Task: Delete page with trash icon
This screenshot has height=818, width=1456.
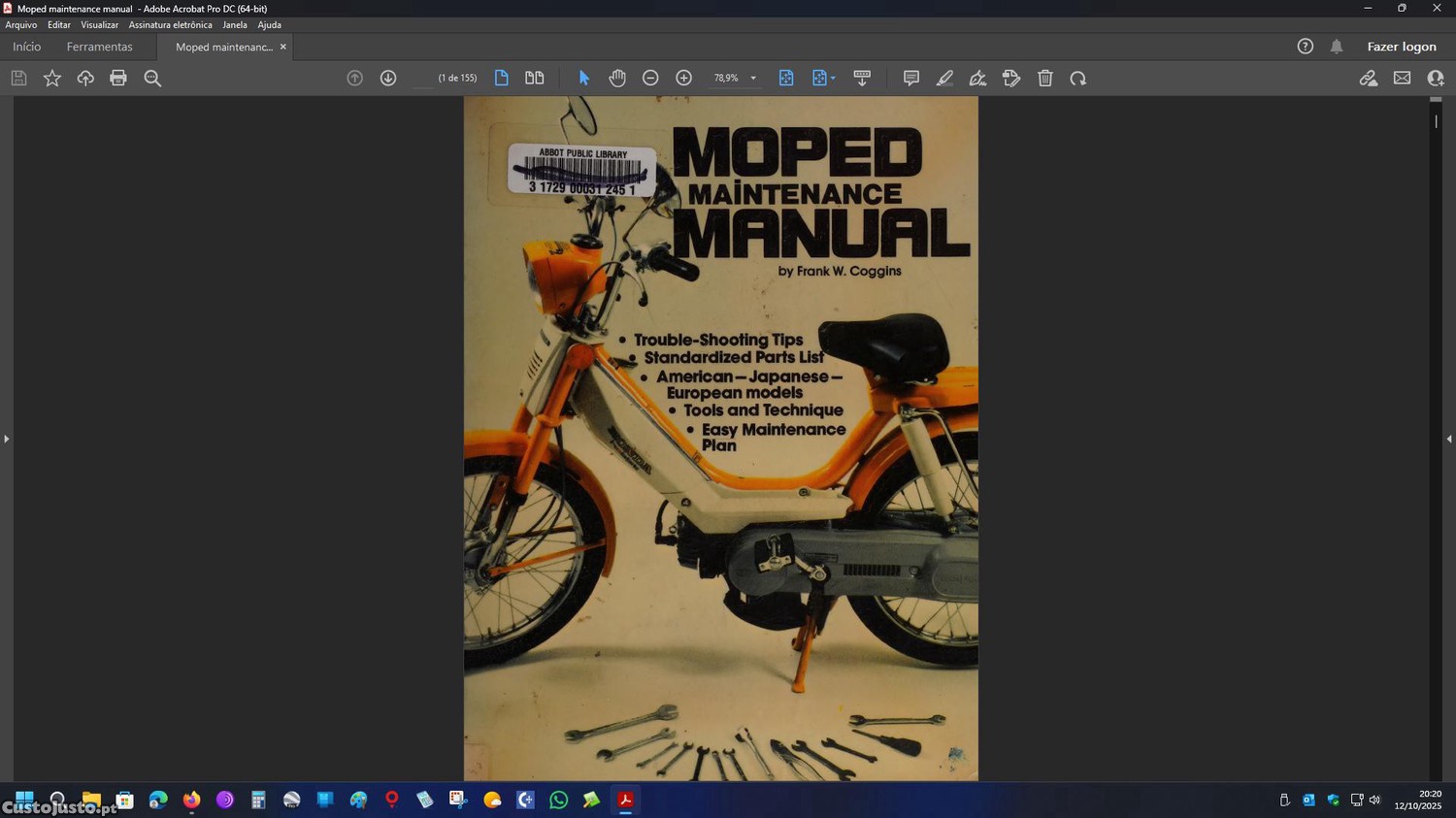Action: point(1044,79)
